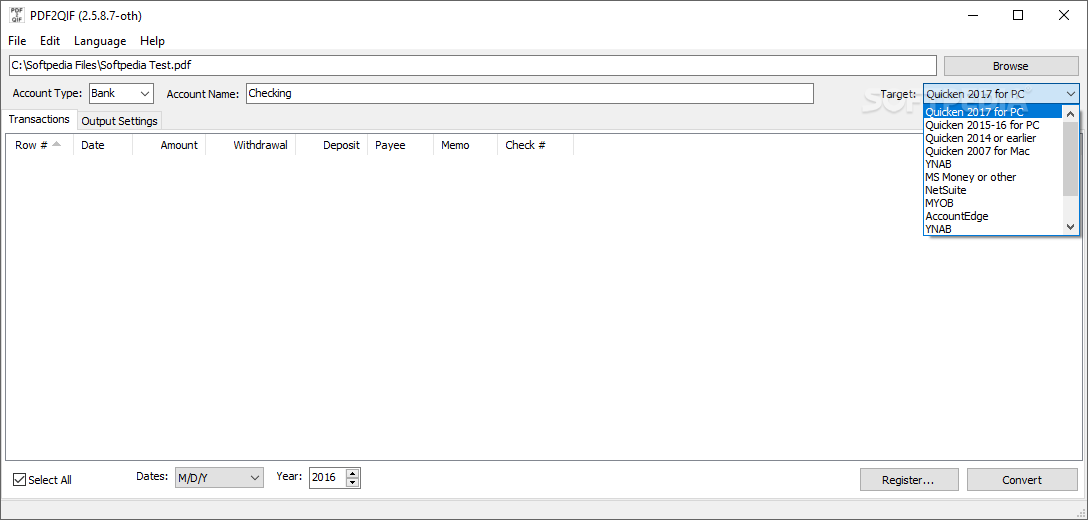Click the PDF2QIF app icon in title bar
Image resolution: width=1088 pixels, height=520 pixels.
click(17, 15)
